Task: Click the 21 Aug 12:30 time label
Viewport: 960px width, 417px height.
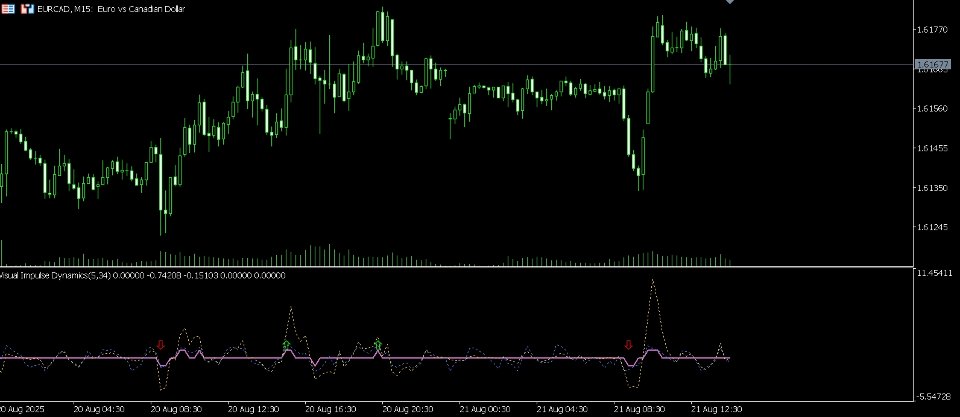Action: pyautogui.click(x=716, y=408)
